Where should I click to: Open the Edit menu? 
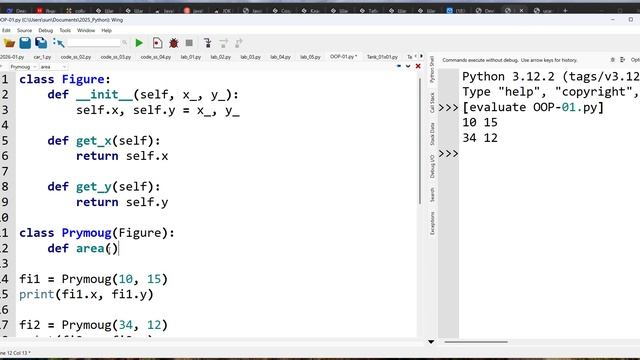(x=7, y=31)
